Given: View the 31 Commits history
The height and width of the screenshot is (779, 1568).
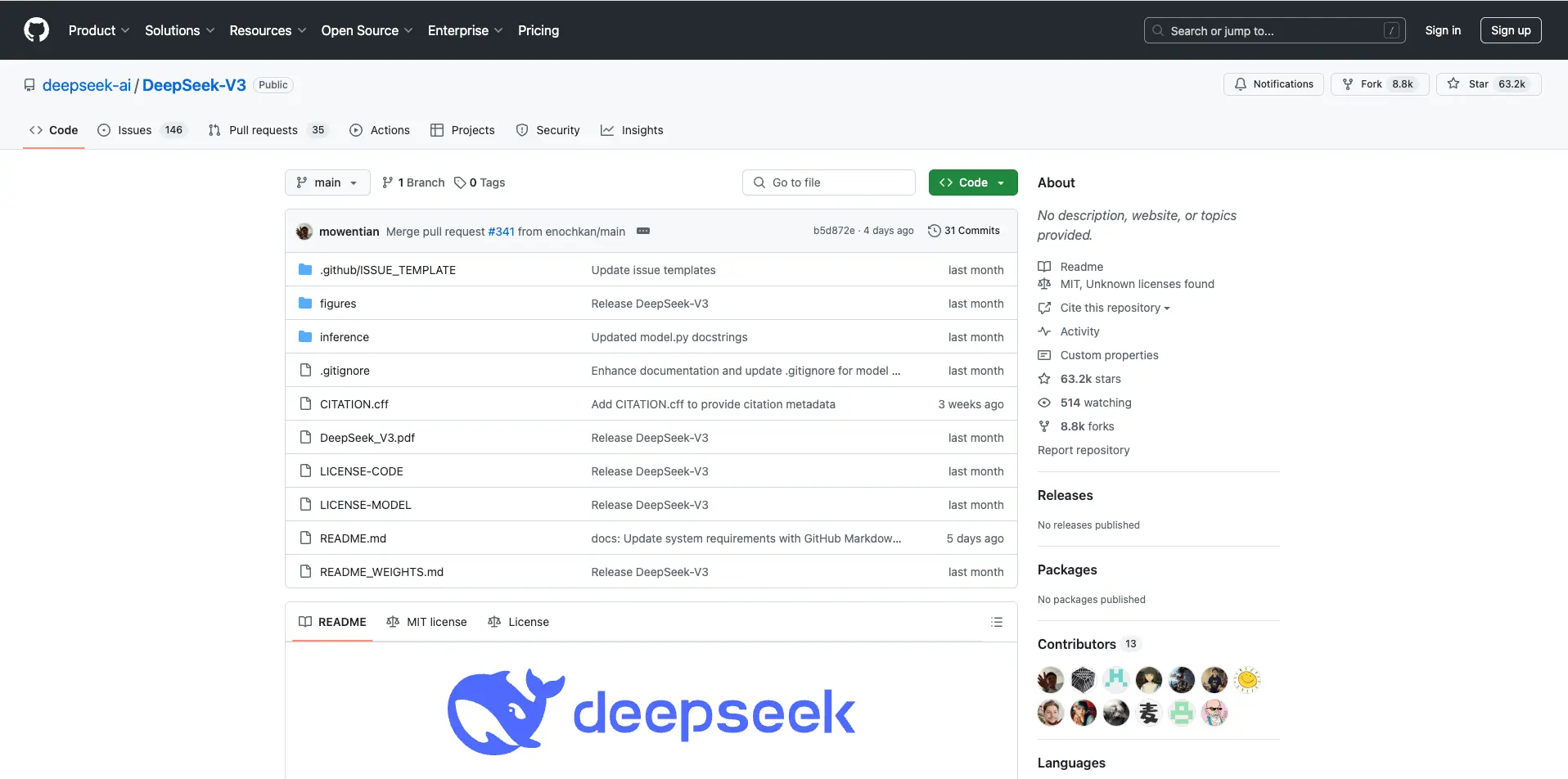Looking at the screenshot, I should coord(964,231).
